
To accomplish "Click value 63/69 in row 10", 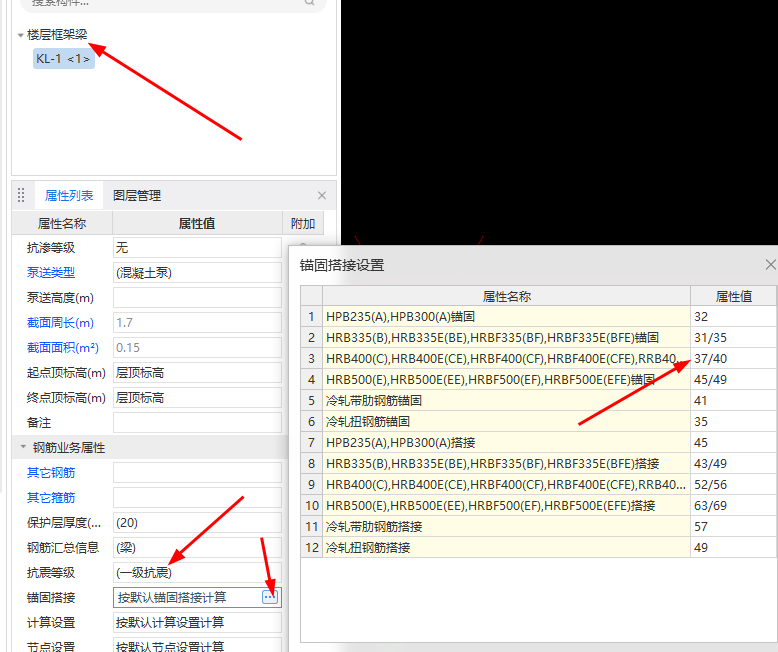I will click(733, 505).
